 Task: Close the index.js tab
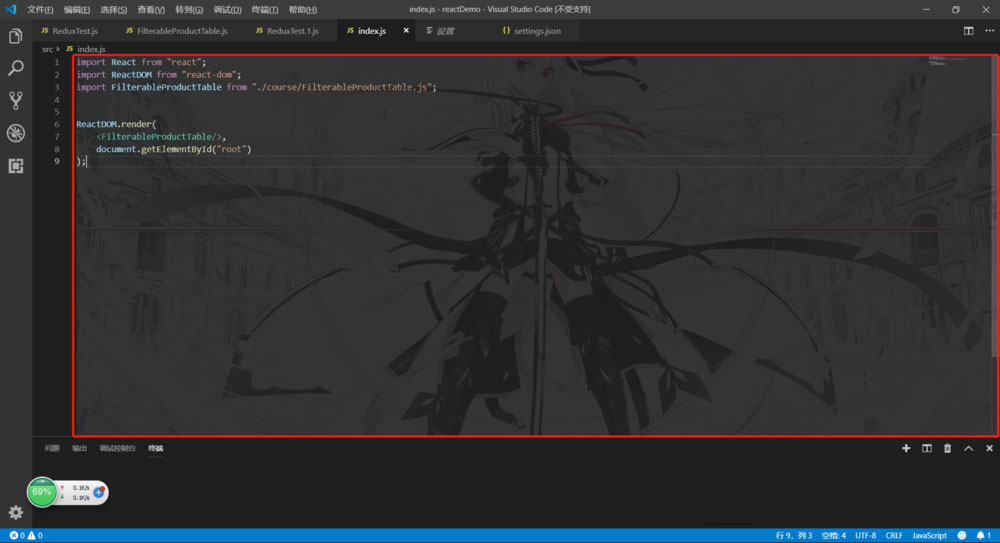[406, 31]
